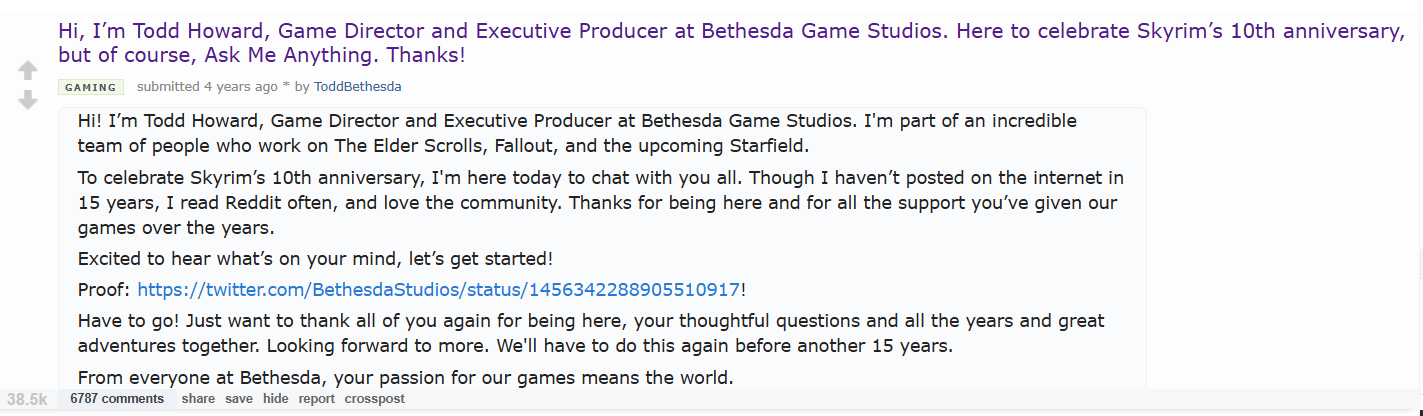
Task: Save this post
Action: pyautogui.click(x=239, y=399)
